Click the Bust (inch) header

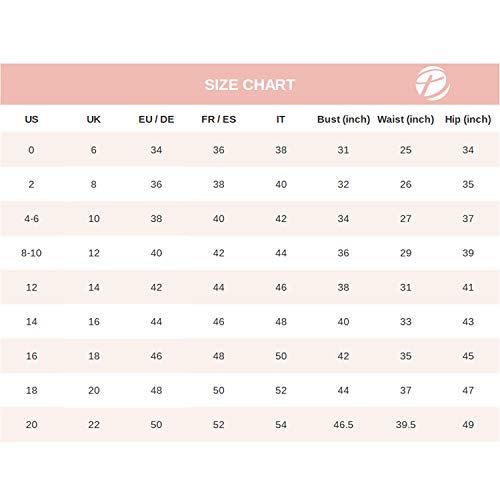344,119
